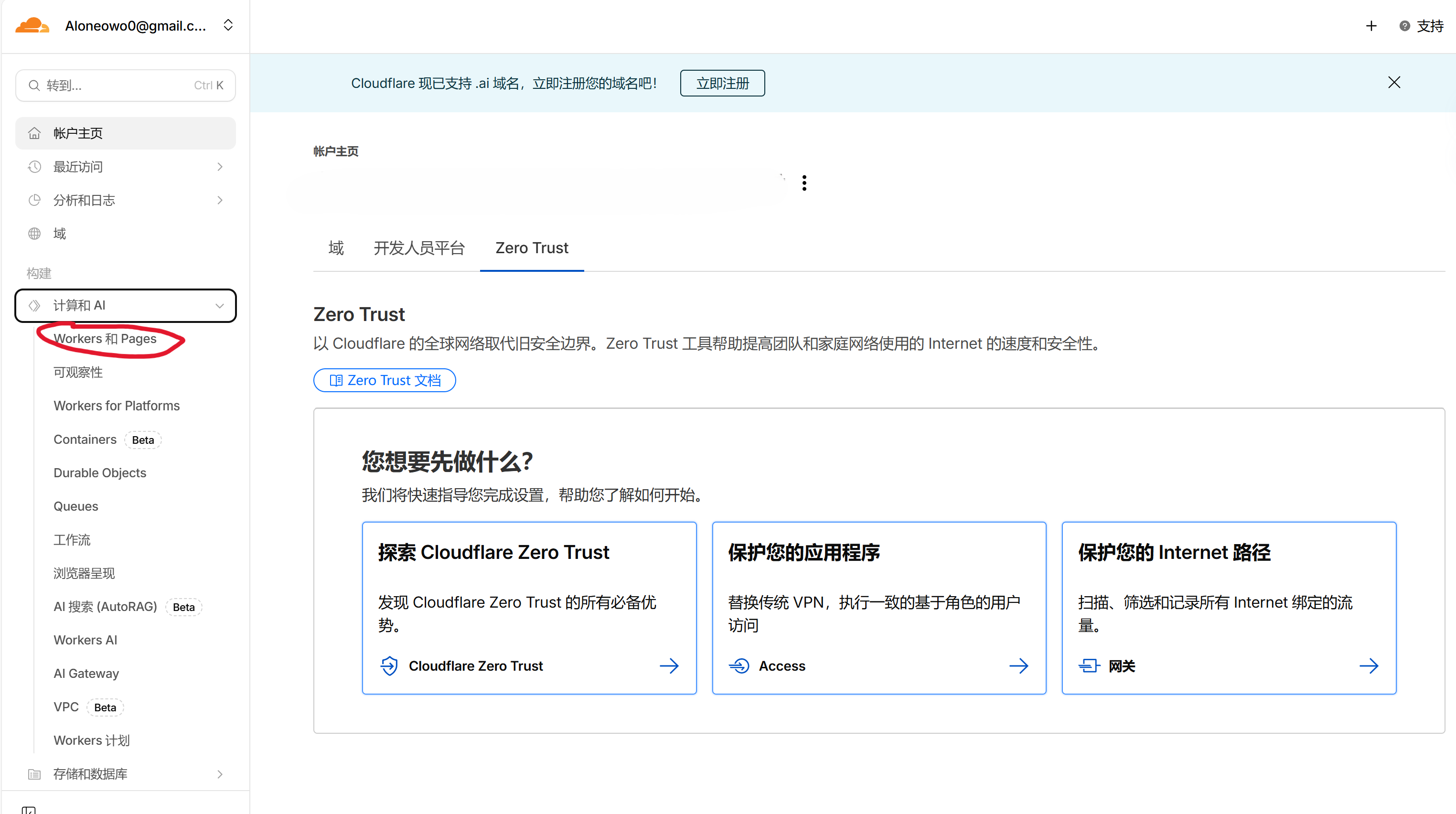1456x814 pixels.
Task: Open the 保护您的应用程序 card
Action: tap(879, 608)
